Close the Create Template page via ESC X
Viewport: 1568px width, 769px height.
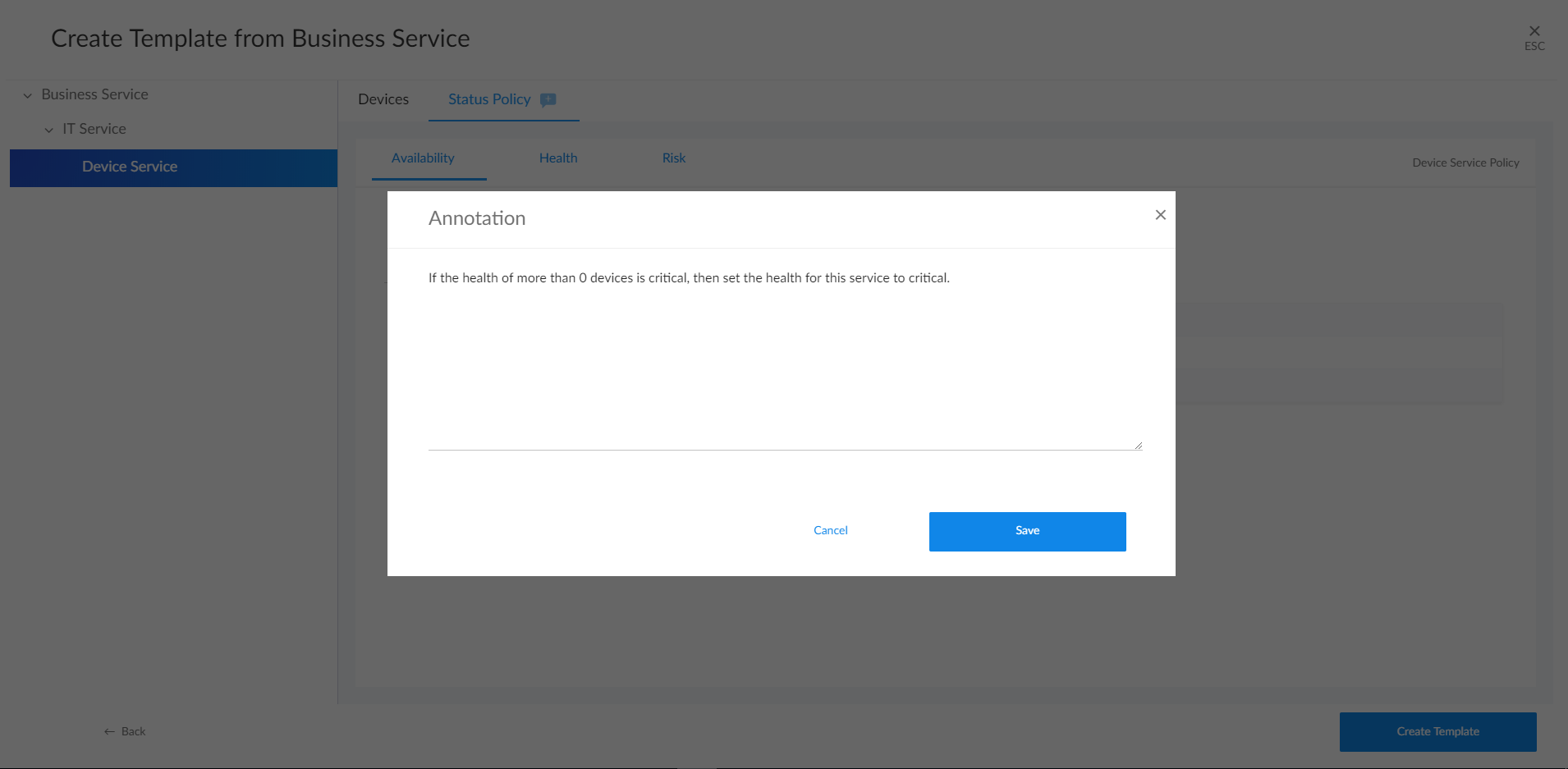coord(1534,32)
